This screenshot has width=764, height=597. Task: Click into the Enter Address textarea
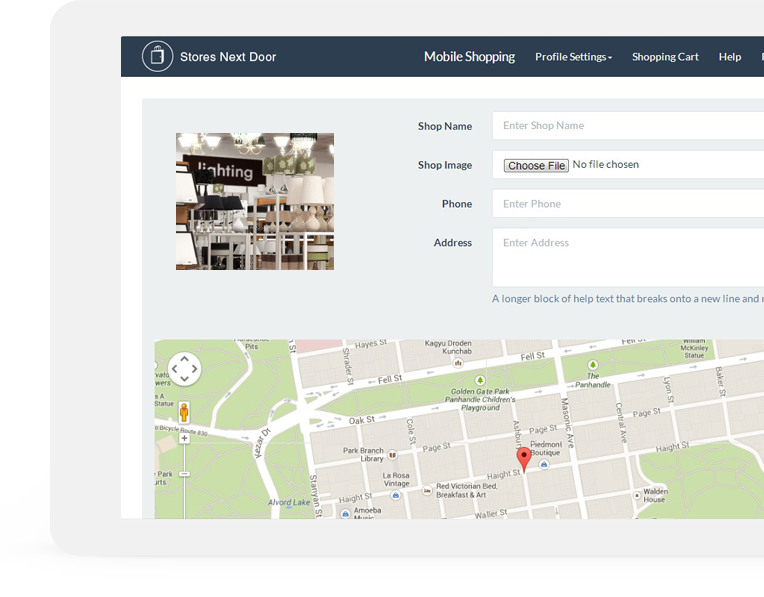628,257
